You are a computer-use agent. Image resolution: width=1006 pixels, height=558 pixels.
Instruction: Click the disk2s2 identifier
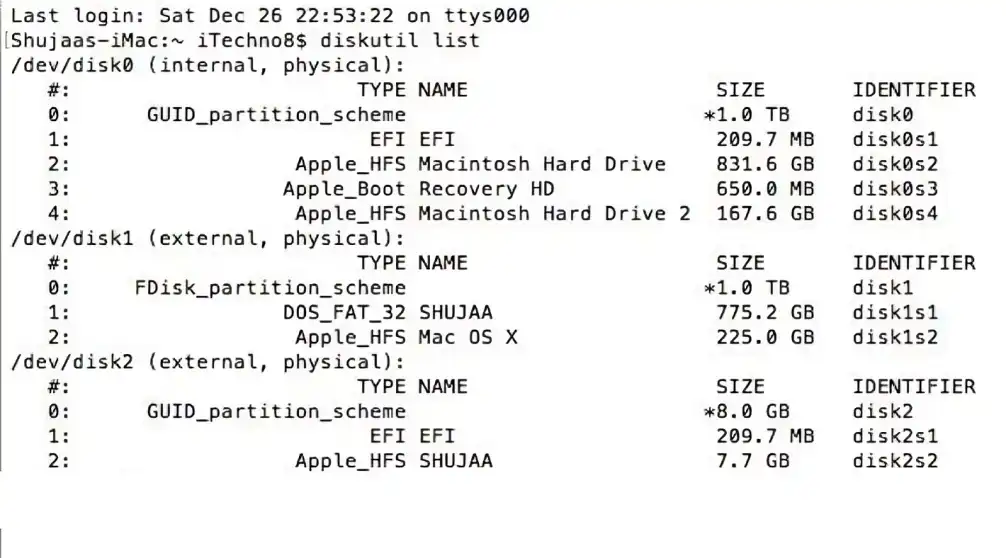point(895,461)
